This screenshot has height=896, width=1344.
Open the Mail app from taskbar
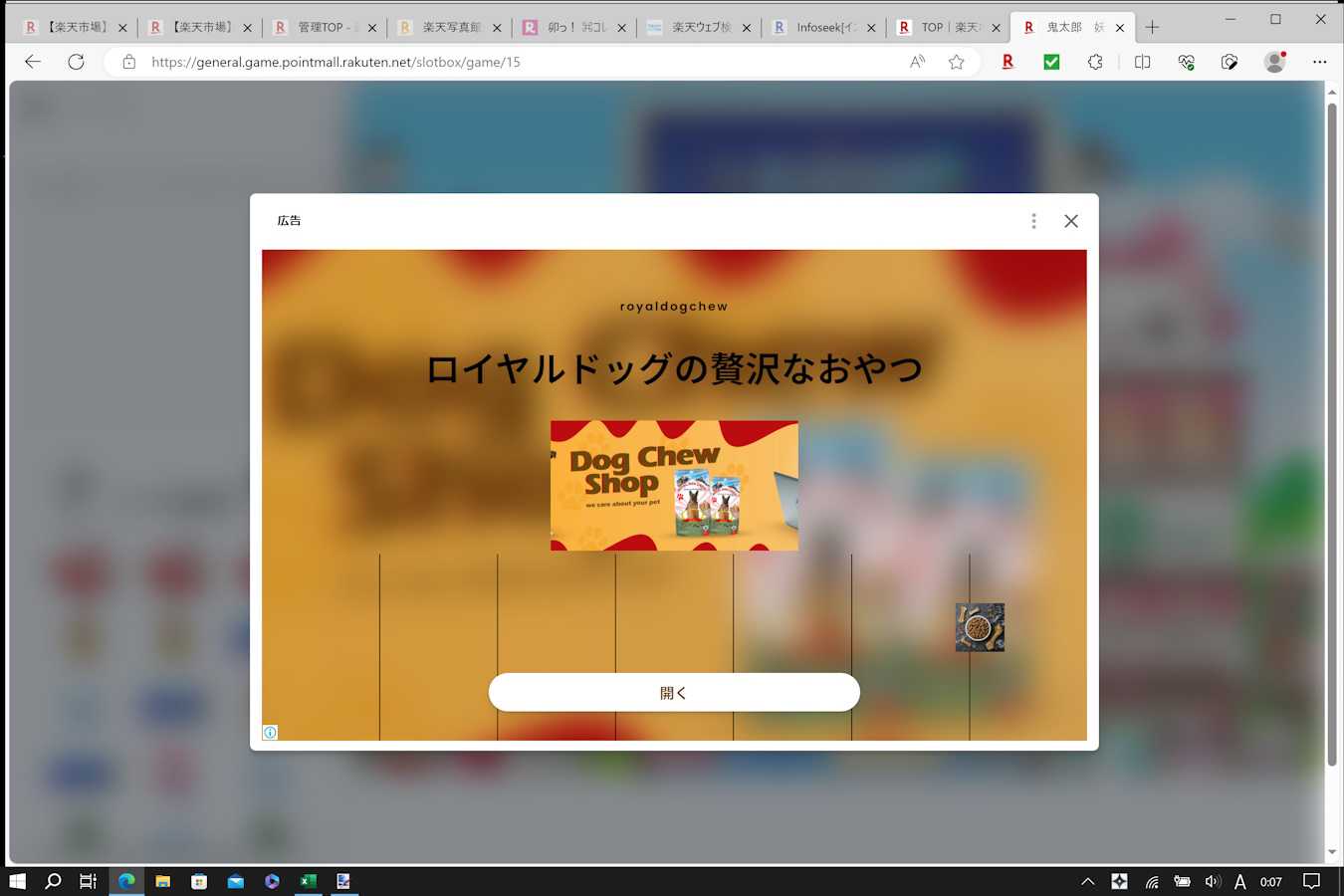[236, 881]
